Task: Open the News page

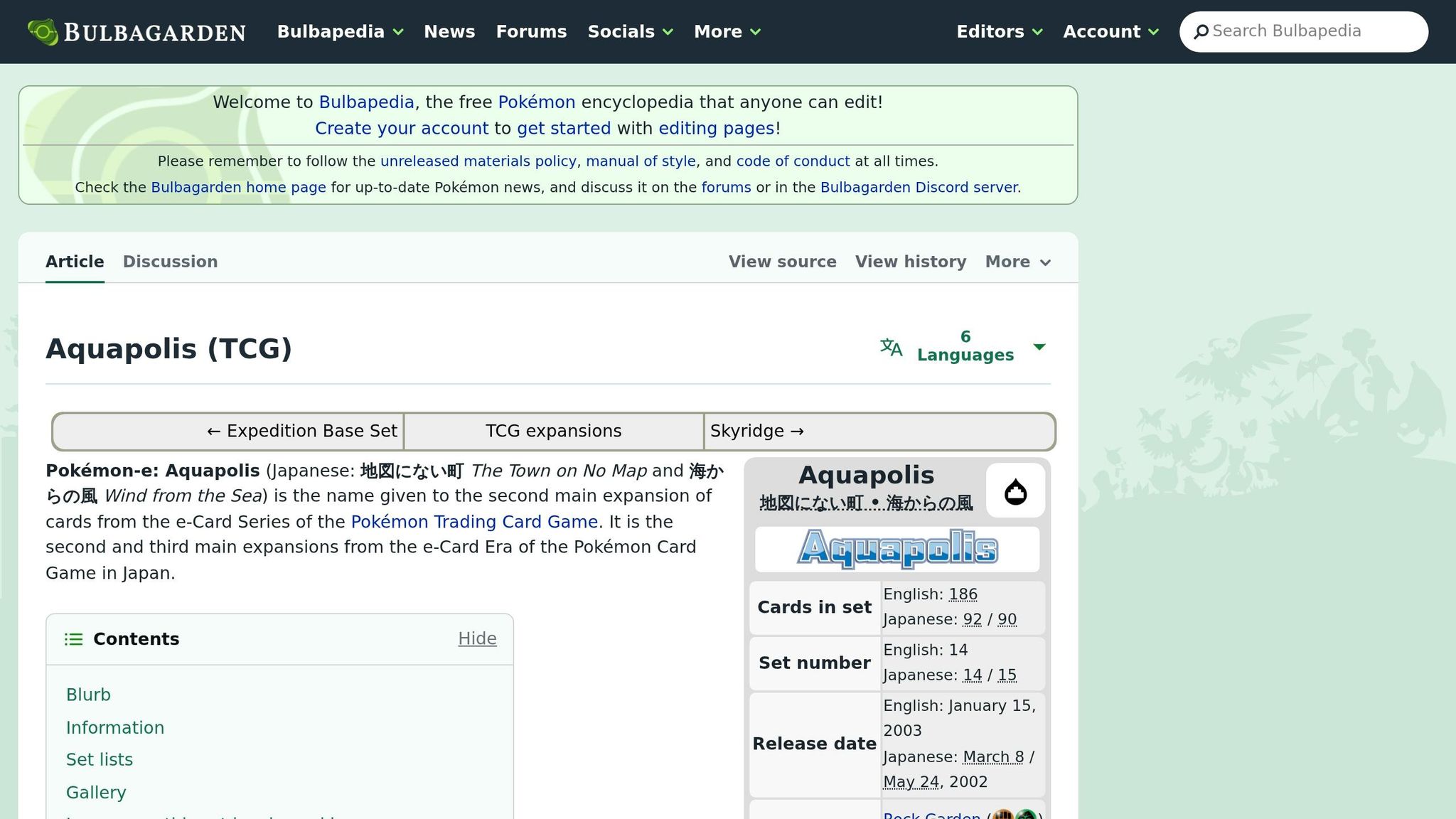Action: tap(449, 32)
